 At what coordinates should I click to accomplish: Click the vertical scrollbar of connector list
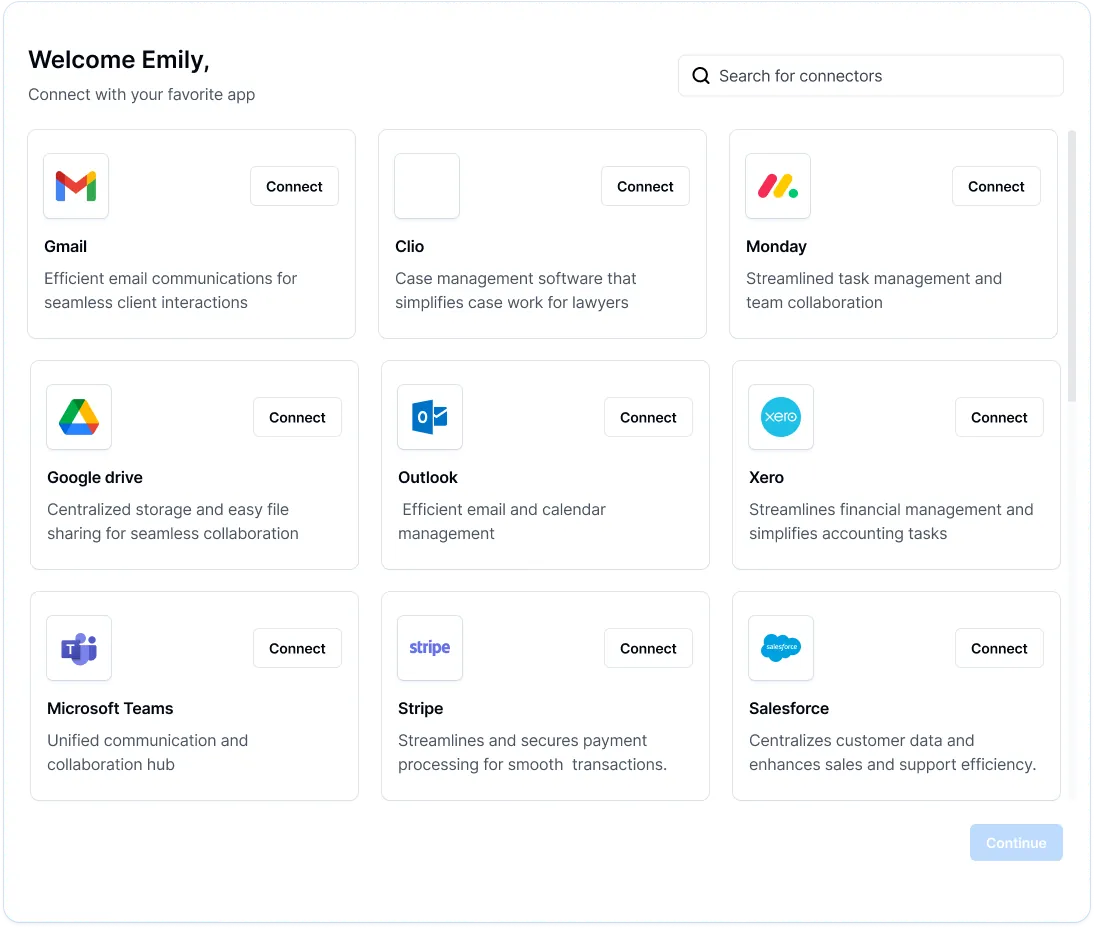(x=1072, y=265)
